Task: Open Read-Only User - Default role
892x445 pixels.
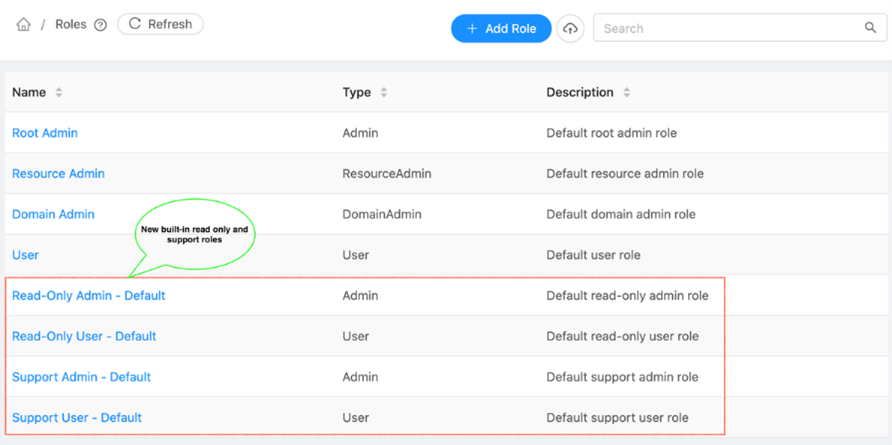Action: 84,336
